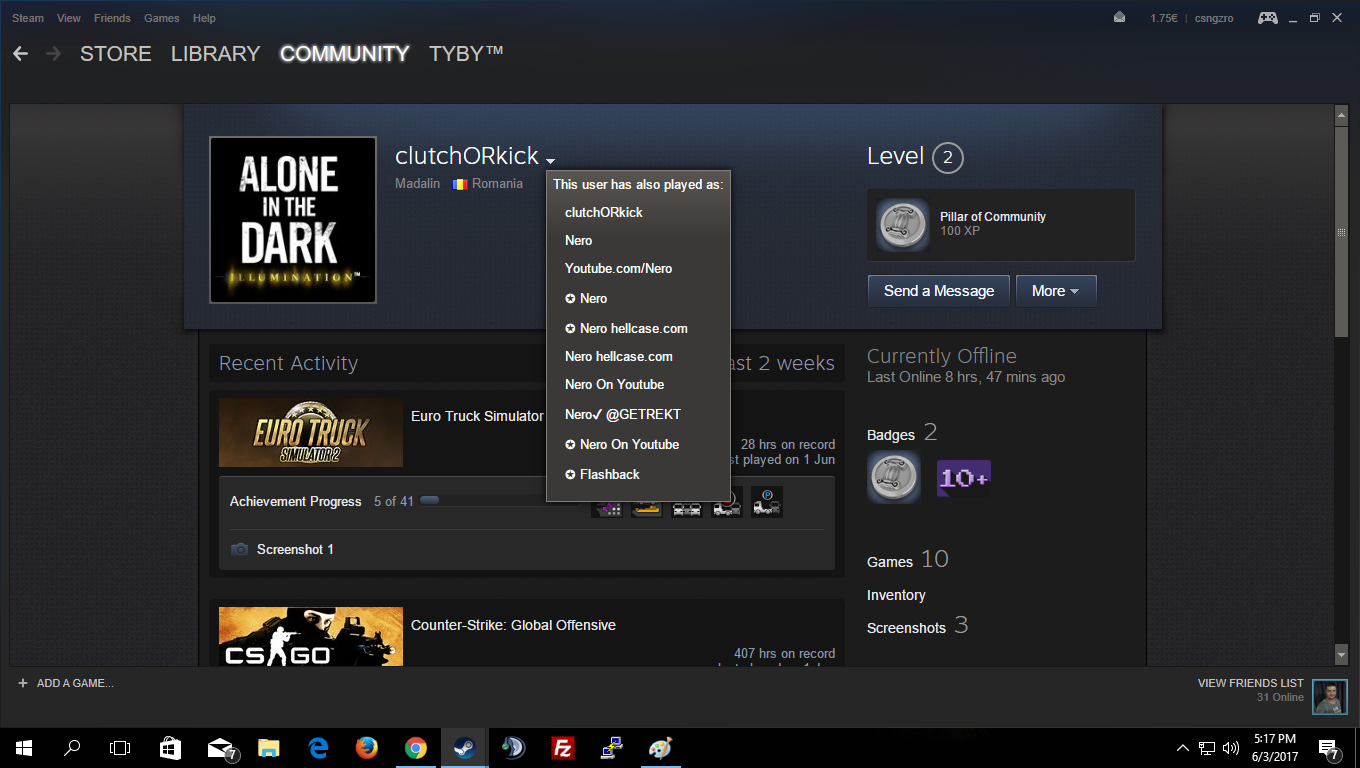Collapse the username history dropdown arrow
This screenshot has width=1360, height=768.
click(550, 160)
